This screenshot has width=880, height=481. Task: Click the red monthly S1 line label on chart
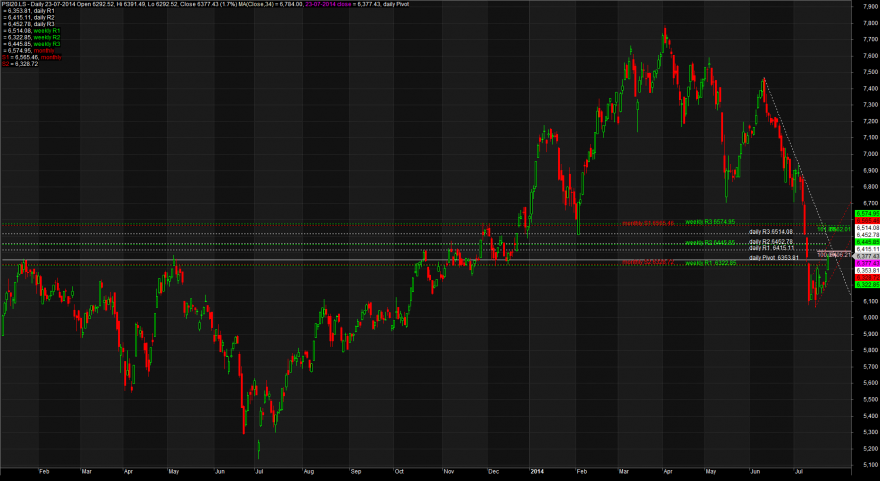(x=648, y=223)
